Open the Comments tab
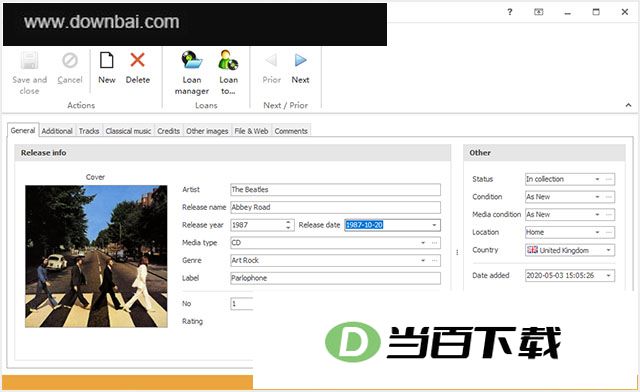 291,131
